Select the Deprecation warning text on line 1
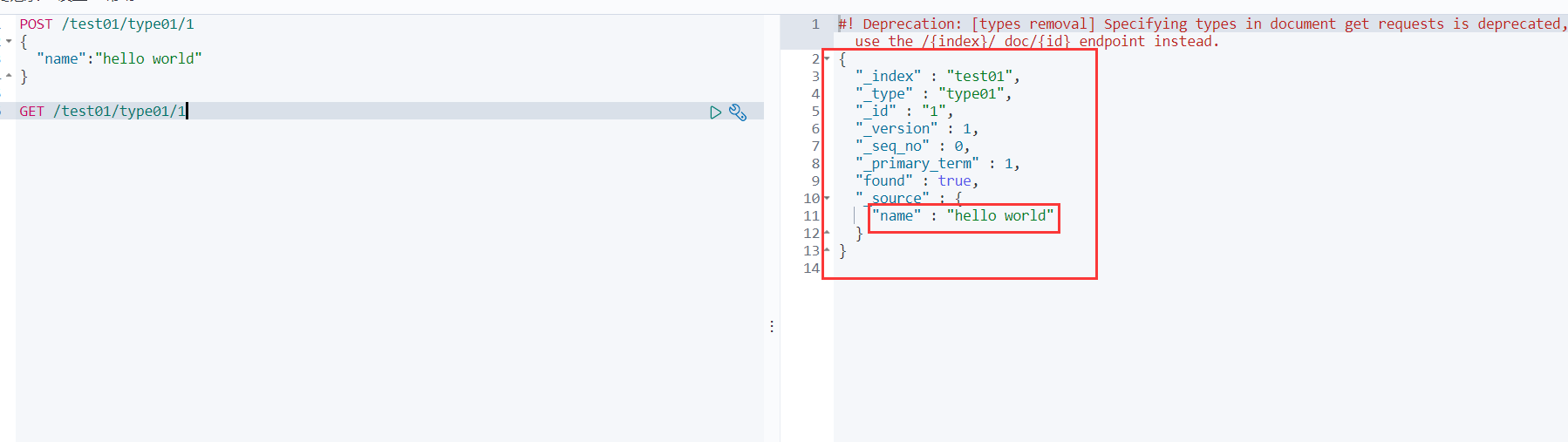This screenshot has width=1568, height=442. pos(1203,32)
